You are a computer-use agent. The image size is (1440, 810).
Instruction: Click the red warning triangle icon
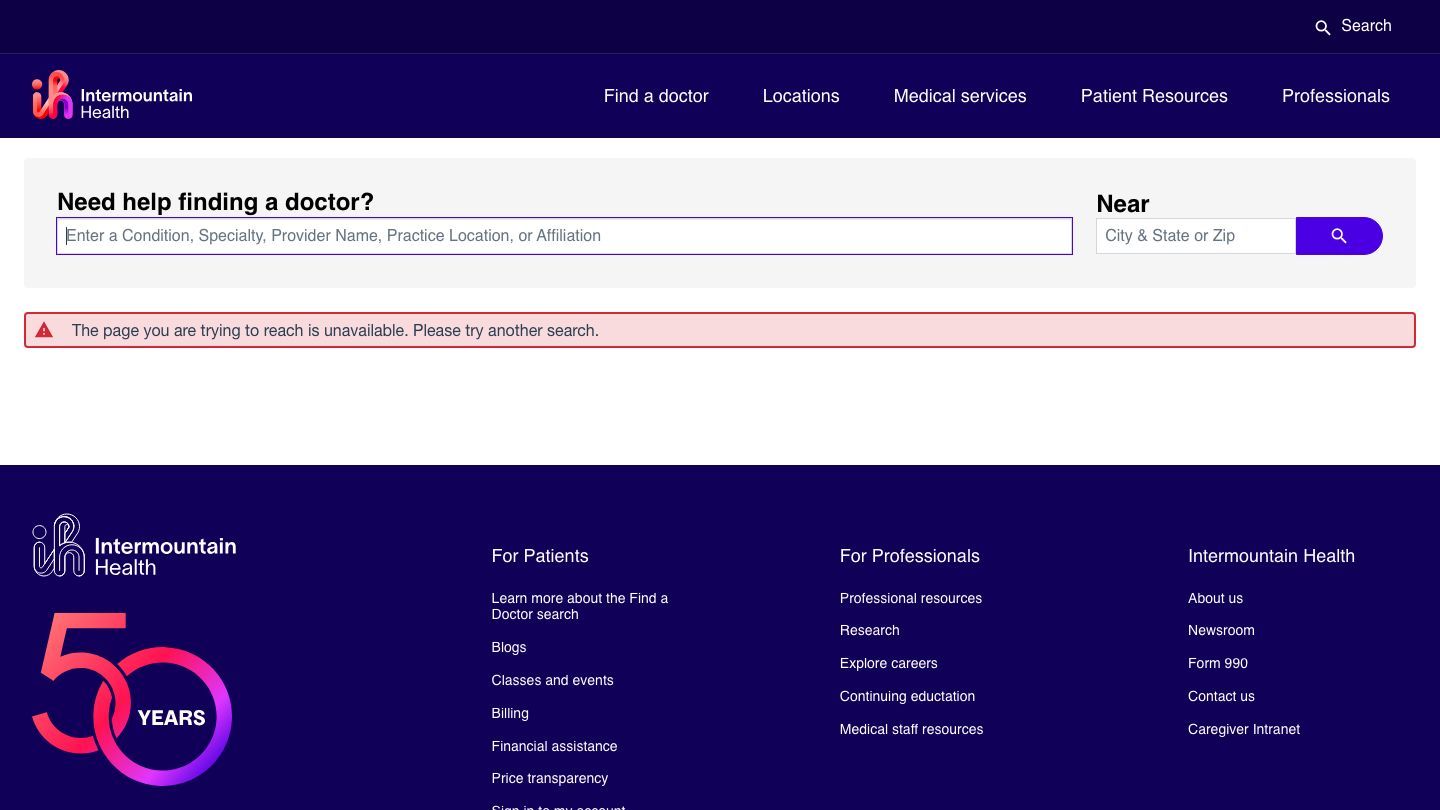[x=44, y=330]
